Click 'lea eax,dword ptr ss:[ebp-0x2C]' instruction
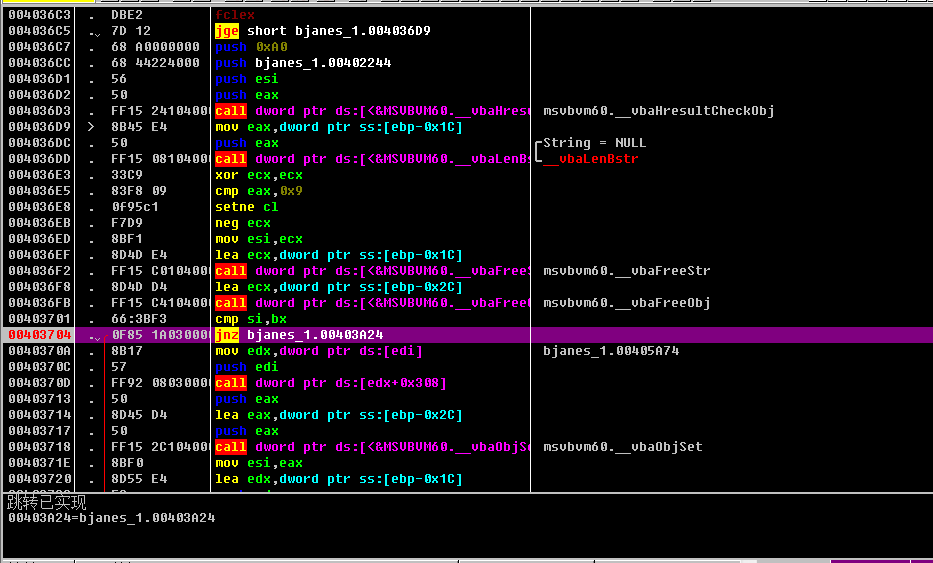This screenshot has height=563, width=933. point(339,415)
